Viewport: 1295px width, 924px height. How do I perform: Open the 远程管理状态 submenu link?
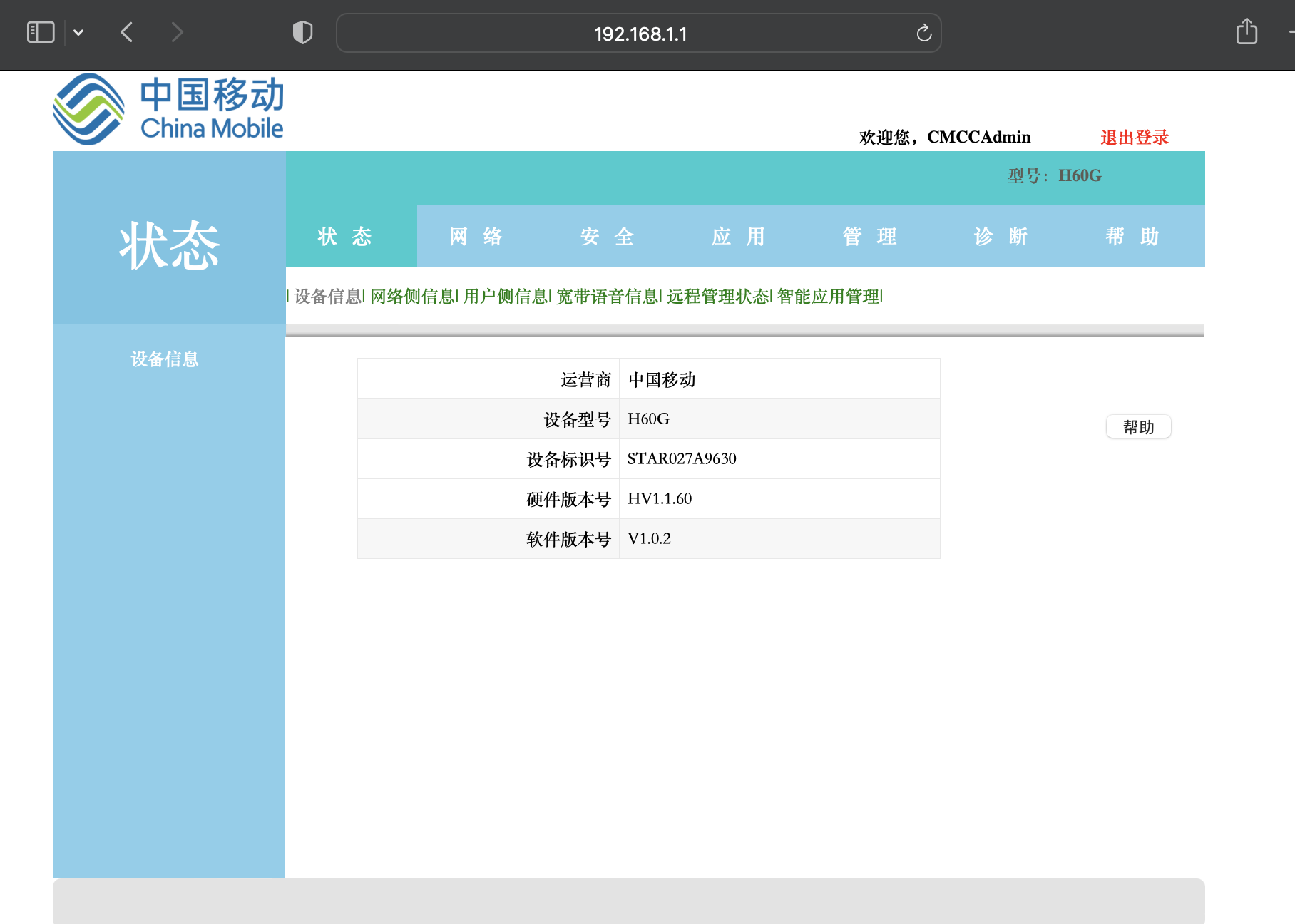[x=719, y=297]
